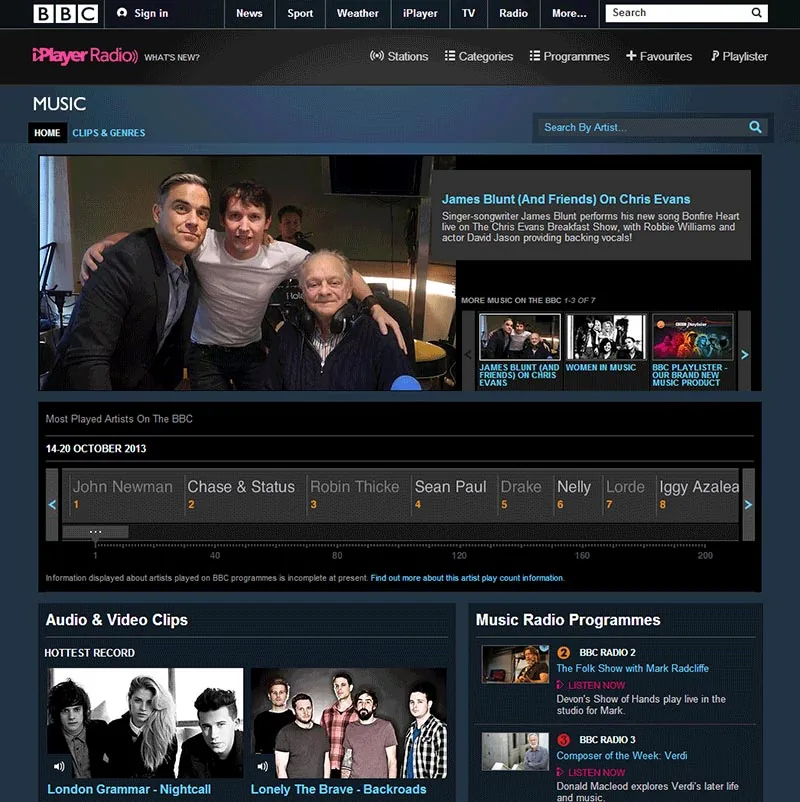Open the Categories menu
This screenshot has height=802, width=800.
tap(479, 56)
